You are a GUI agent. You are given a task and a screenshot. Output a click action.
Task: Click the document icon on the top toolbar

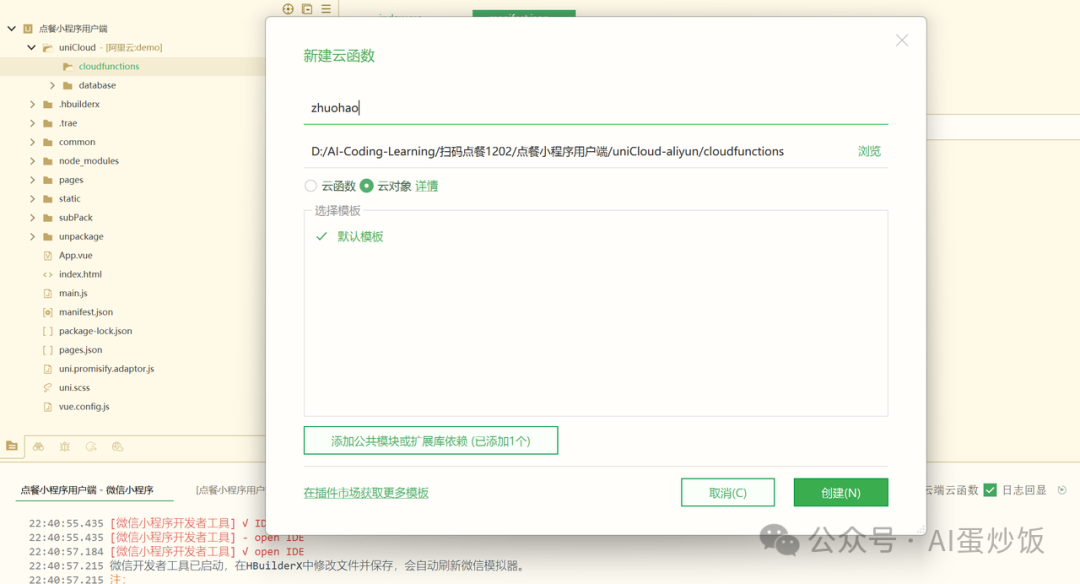click(x=307, y=8)
